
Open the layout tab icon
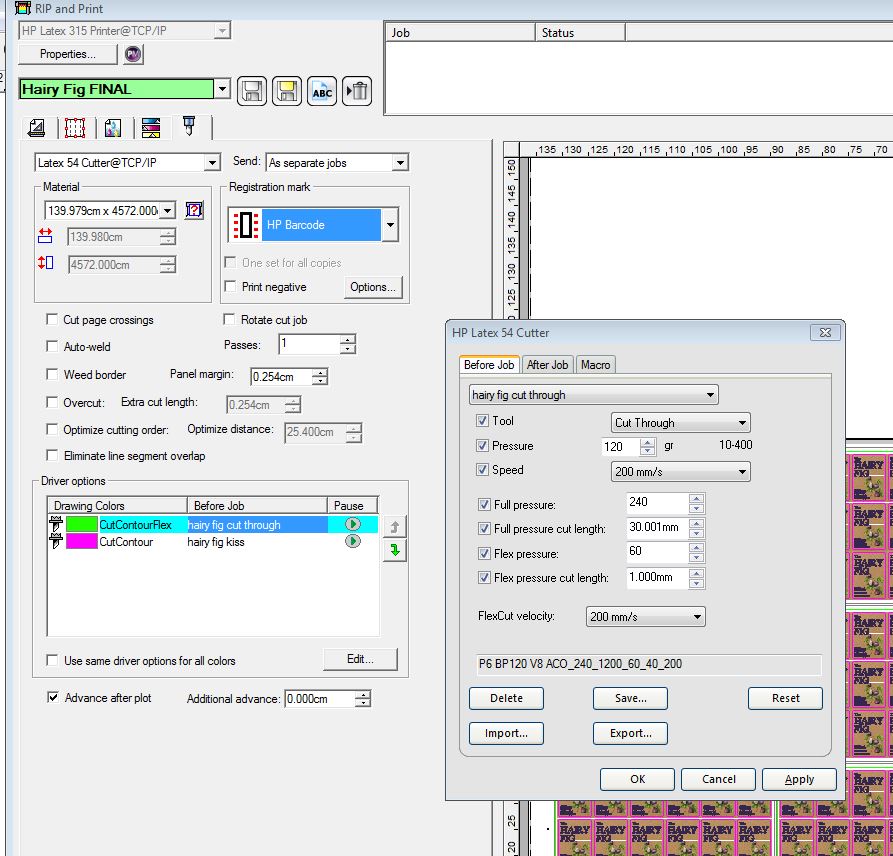pyautogui.click(x=37, y=128)
